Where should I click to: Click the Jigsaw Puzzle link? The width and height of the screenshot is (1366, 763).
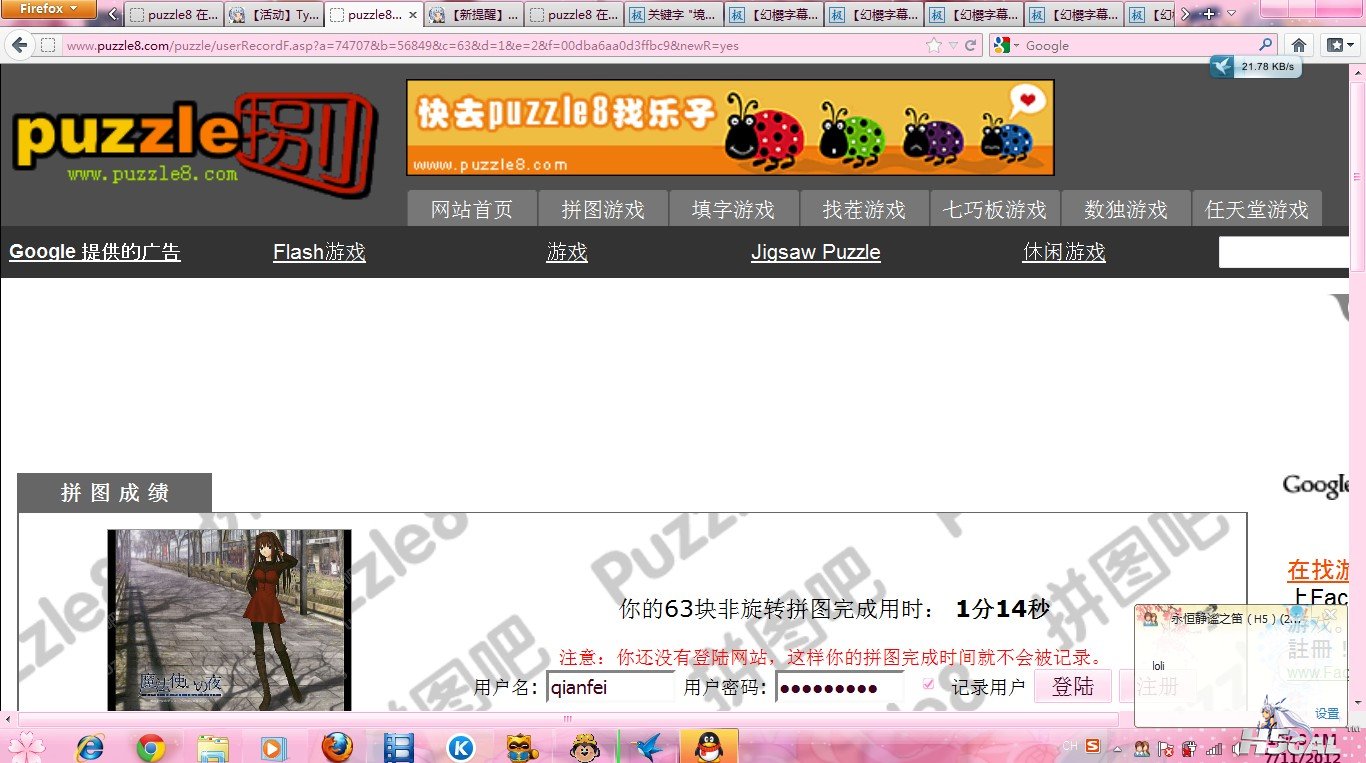click(x=816, y=252)
